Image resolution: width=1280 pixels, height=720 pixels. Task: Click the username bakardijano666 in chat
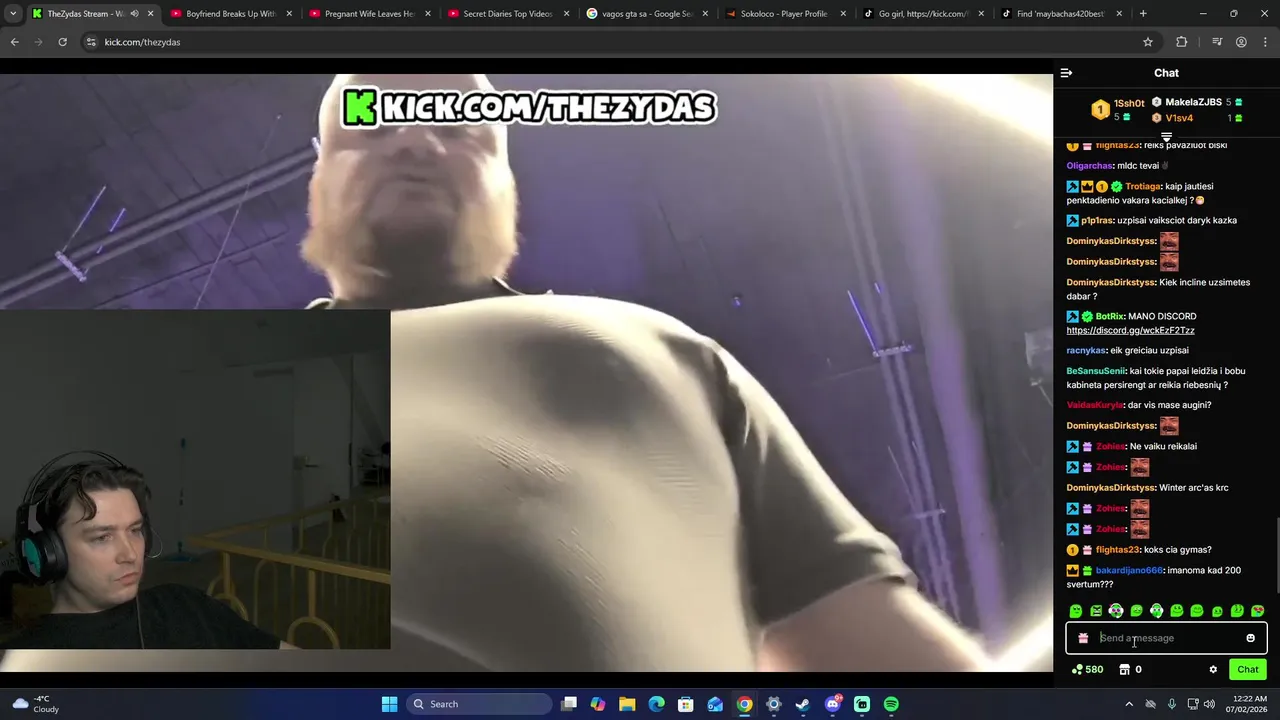[1128, 570]
